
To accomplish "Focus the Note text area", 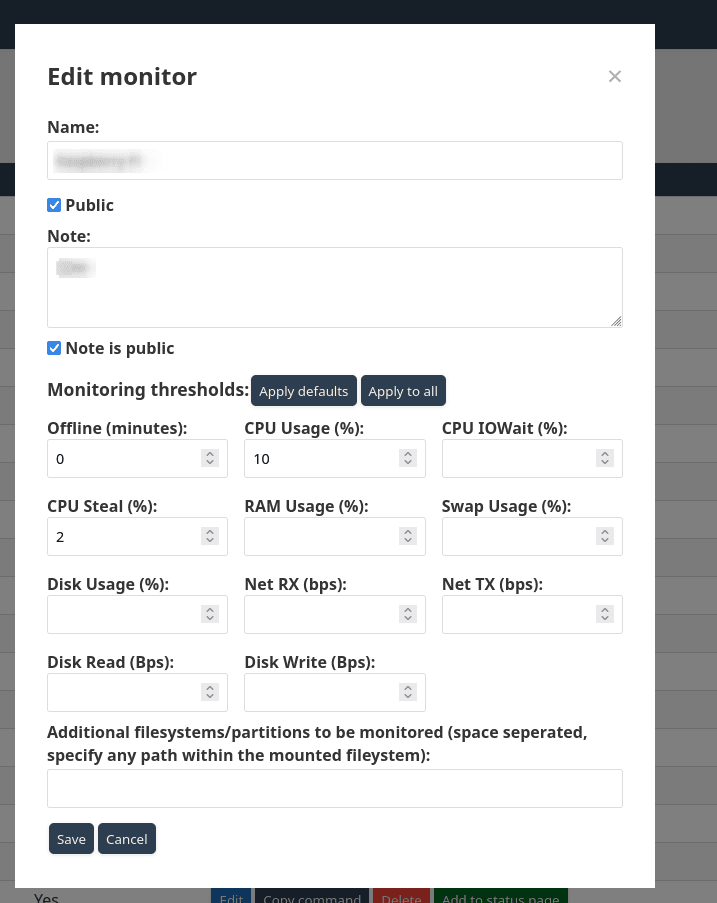I will tap(334, 287).
